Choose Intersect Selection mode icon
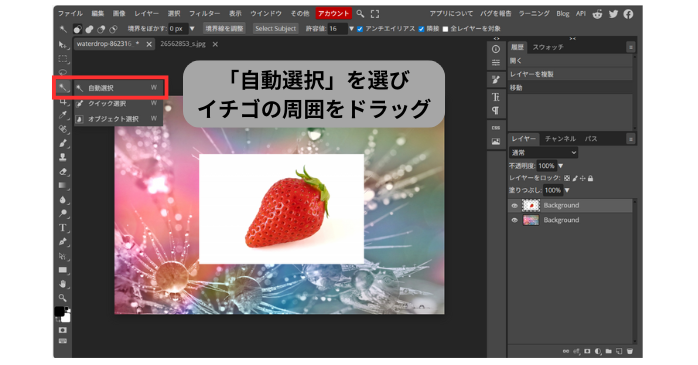 114,29
